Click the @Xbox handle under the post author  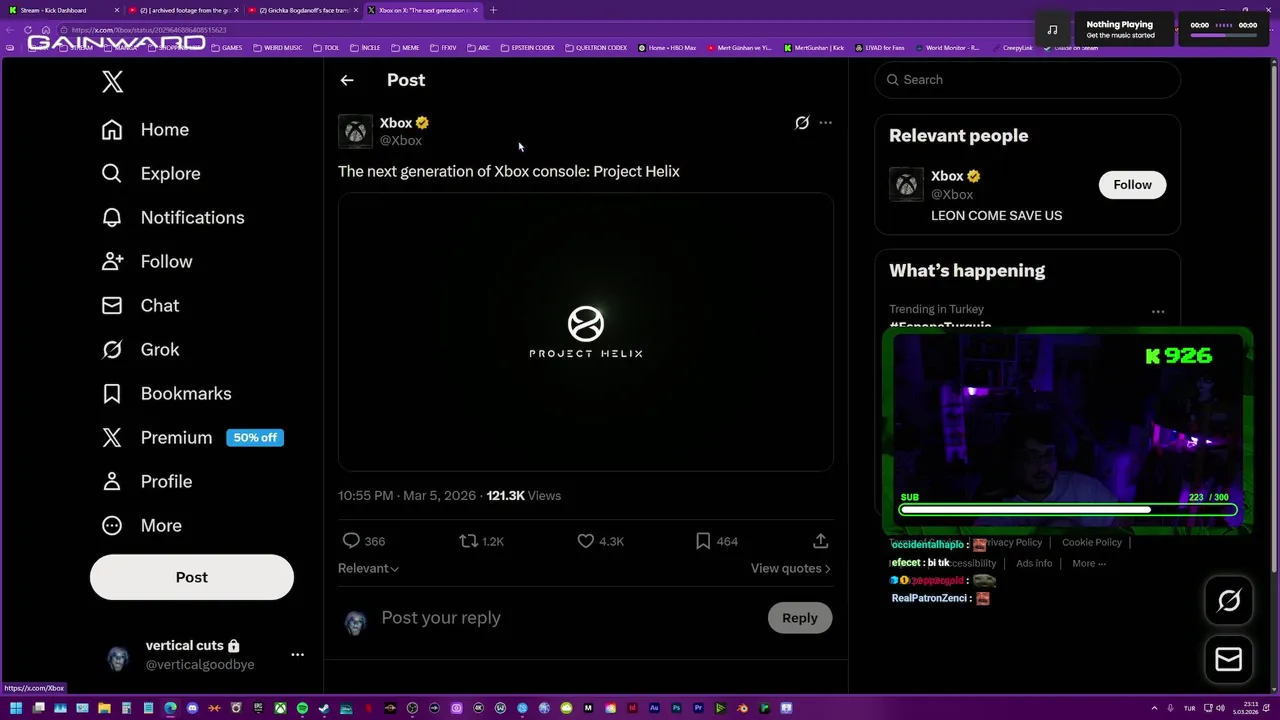[x=401, y=141]
